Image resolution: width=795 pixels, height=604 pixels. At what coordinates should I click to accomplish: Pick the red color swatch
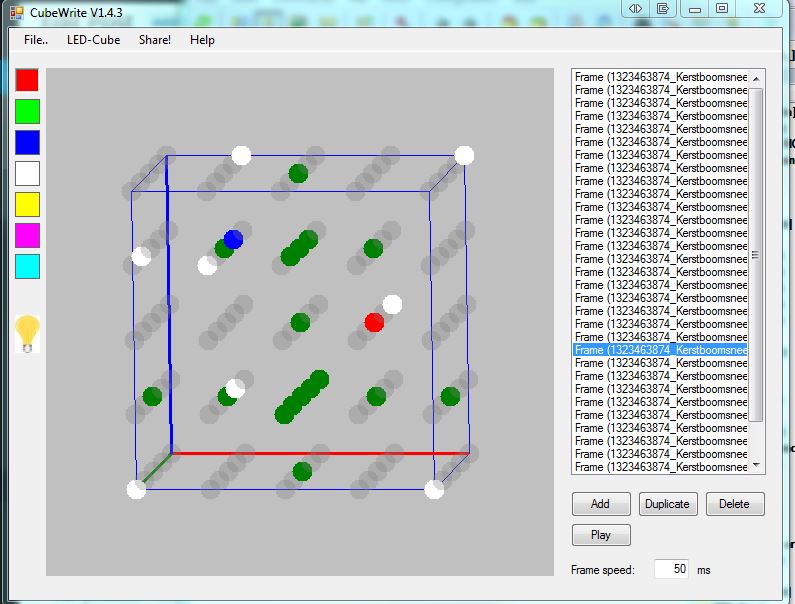point(27,80)
